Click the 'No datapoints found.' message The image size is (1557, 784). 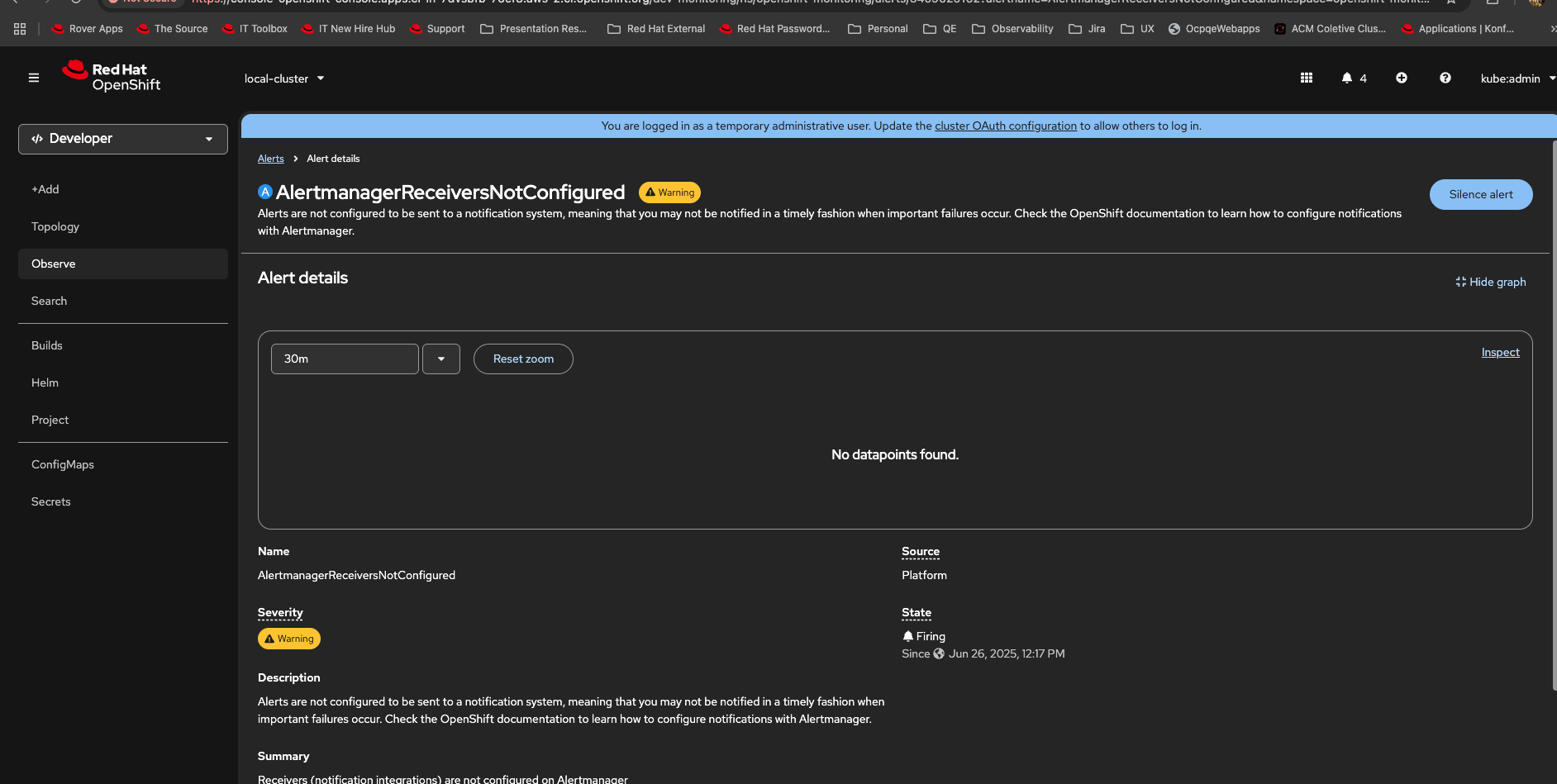(895, 454)
